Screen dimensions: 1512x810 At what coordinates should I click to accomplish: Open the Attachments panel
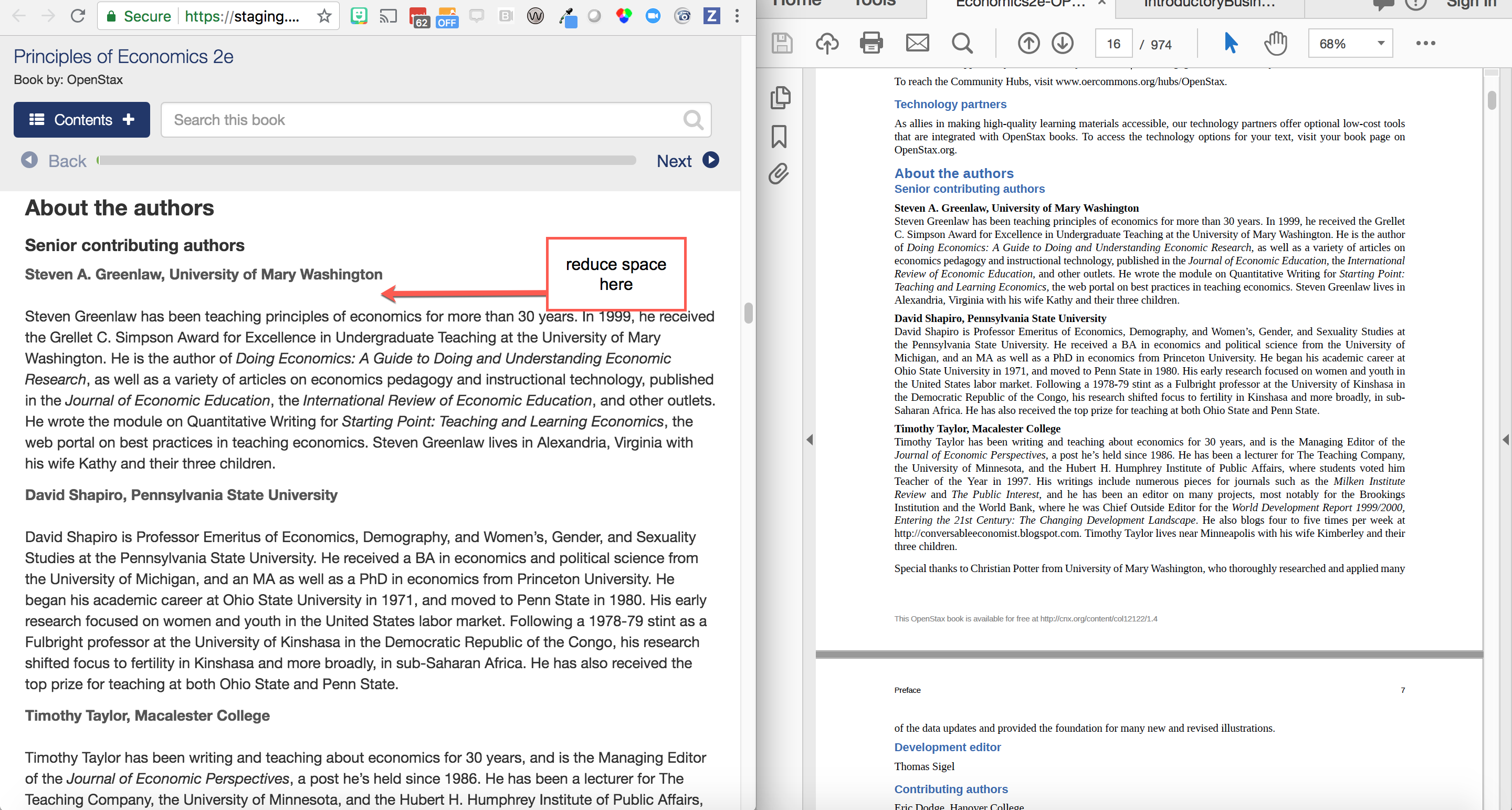click(778, 174)
